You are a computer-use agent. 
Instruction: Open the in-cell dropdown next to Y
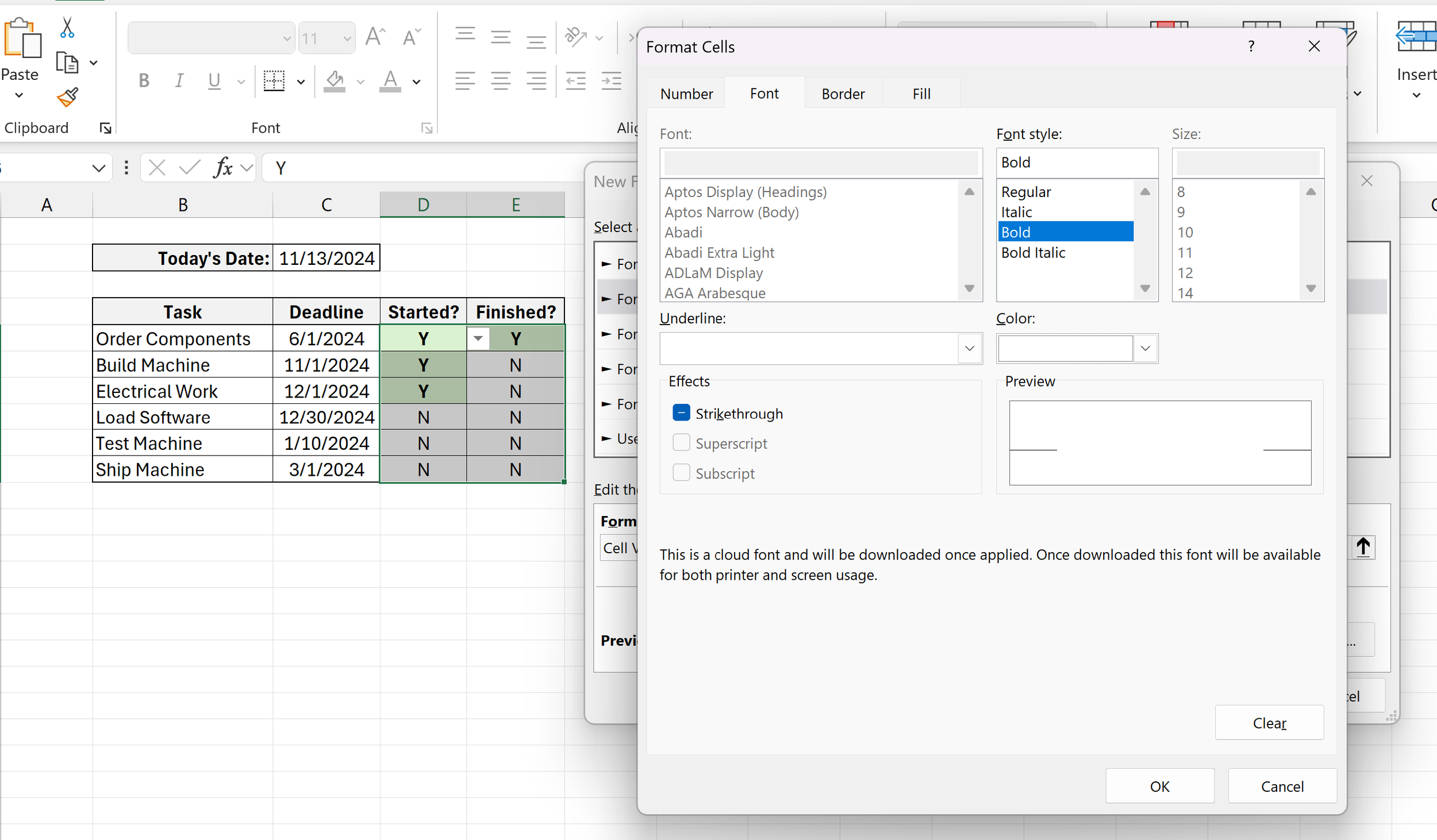tap(478, 338)
